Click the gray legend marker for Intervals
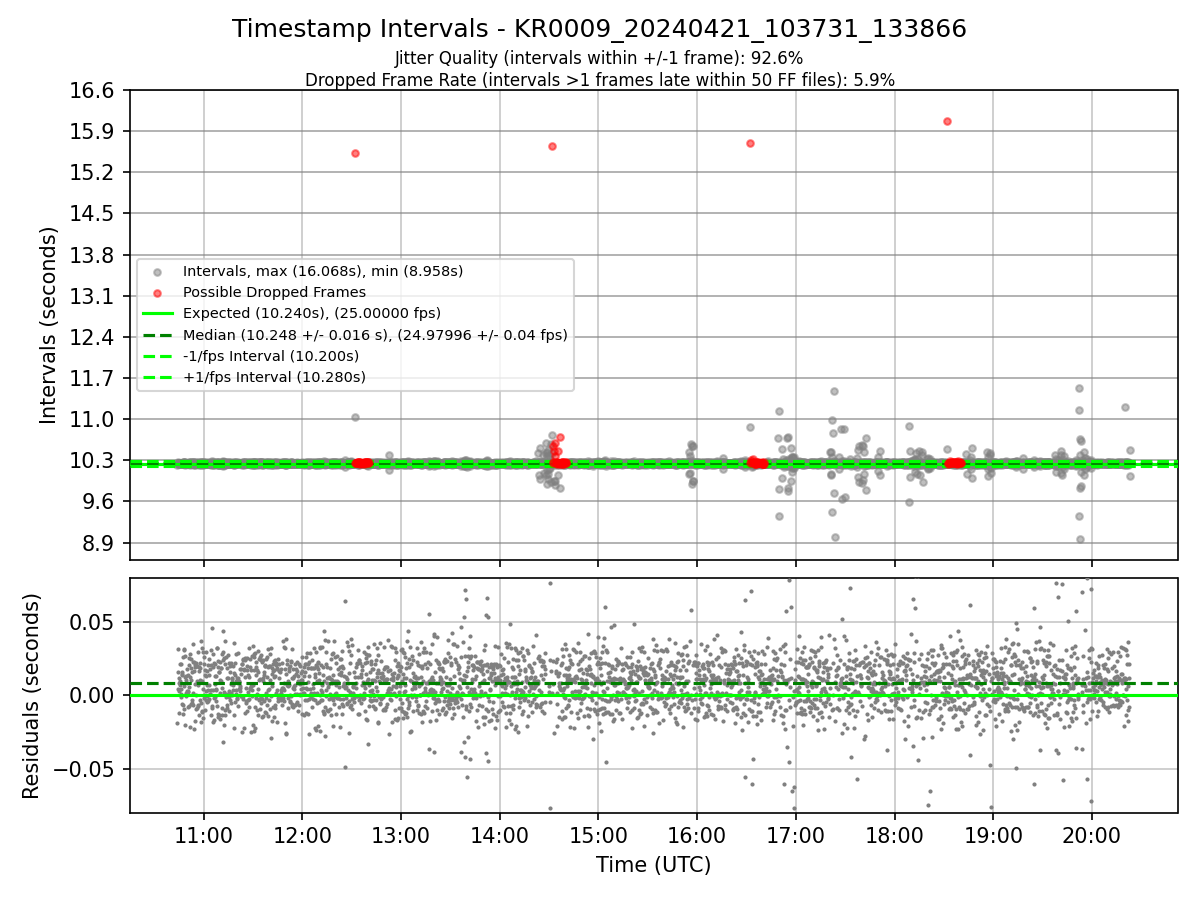This screenshot has width=1200, height=900. 156,272
